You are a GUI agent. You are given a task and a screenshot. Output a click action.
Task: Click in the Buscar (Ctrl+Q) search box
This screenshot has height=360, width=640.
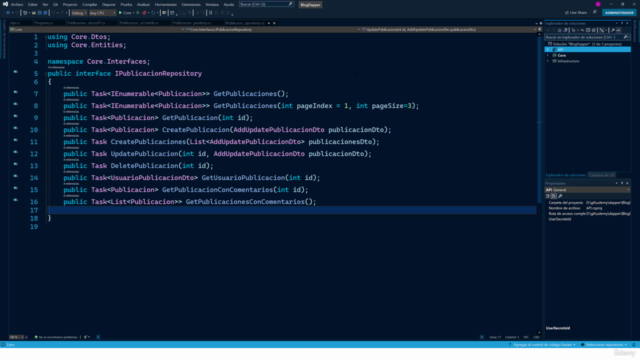pyautogui.click(x=266, y=4)
